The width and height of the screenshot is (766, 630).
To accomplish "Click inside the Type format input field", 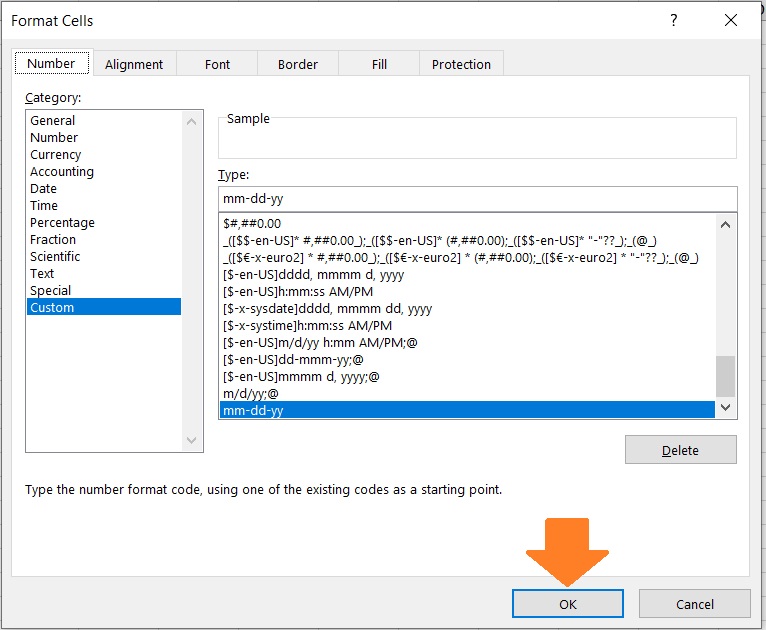I will [476, 198].
